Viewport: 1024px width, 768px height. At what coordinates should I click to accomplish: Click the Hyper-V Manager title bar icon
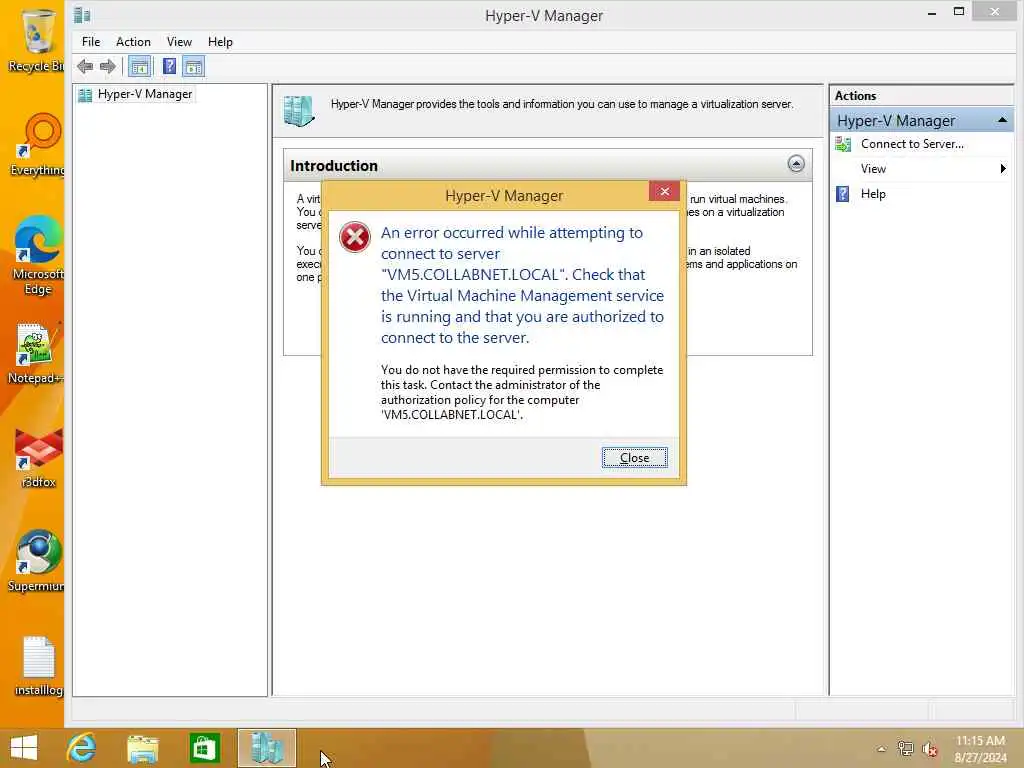point(82,14)
